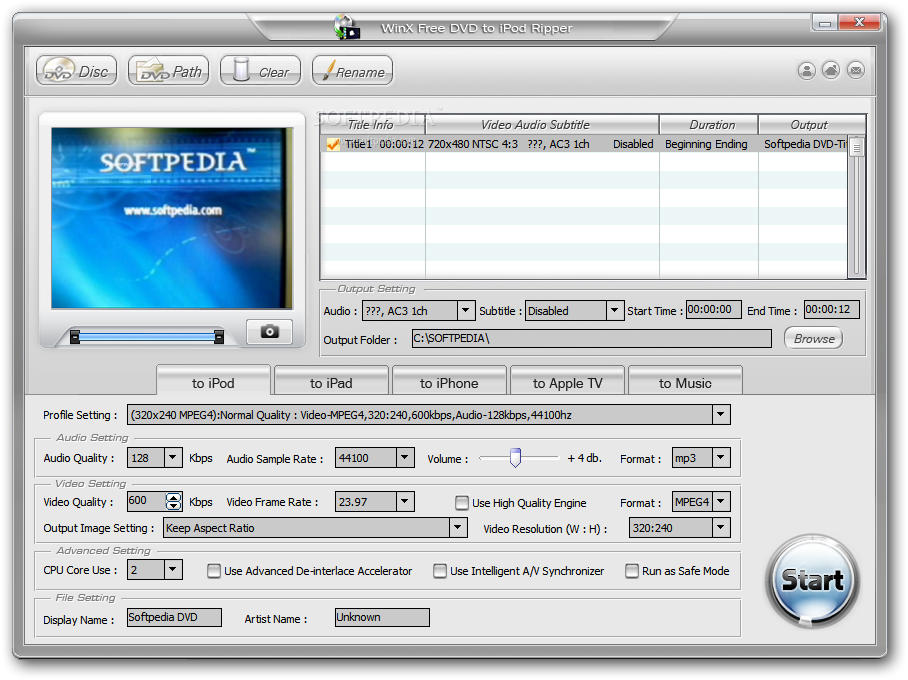Clear the title list
The height and width of the screenshot is (680, 908).
tap(261, 71)
